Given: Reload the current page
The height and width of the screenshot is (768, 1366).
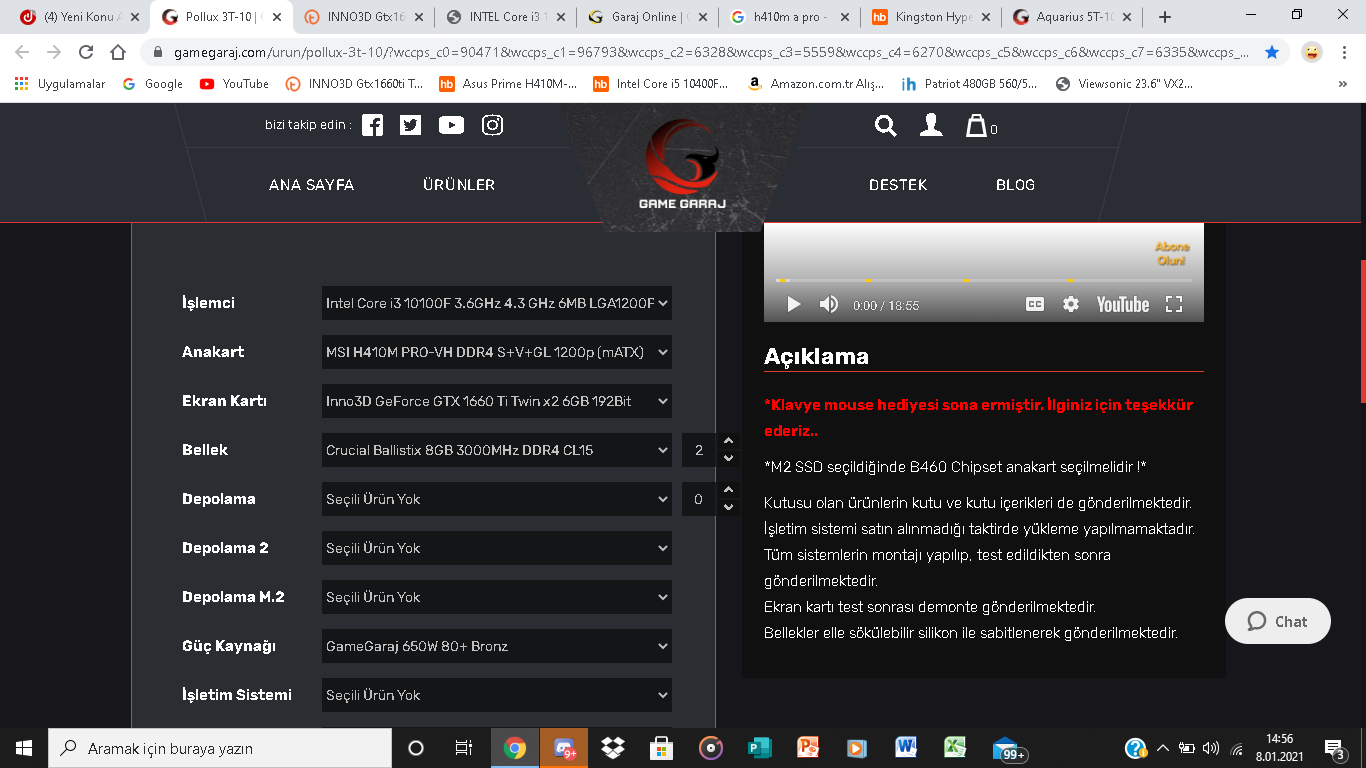Looking at the screenshot, I should [86, 52].
